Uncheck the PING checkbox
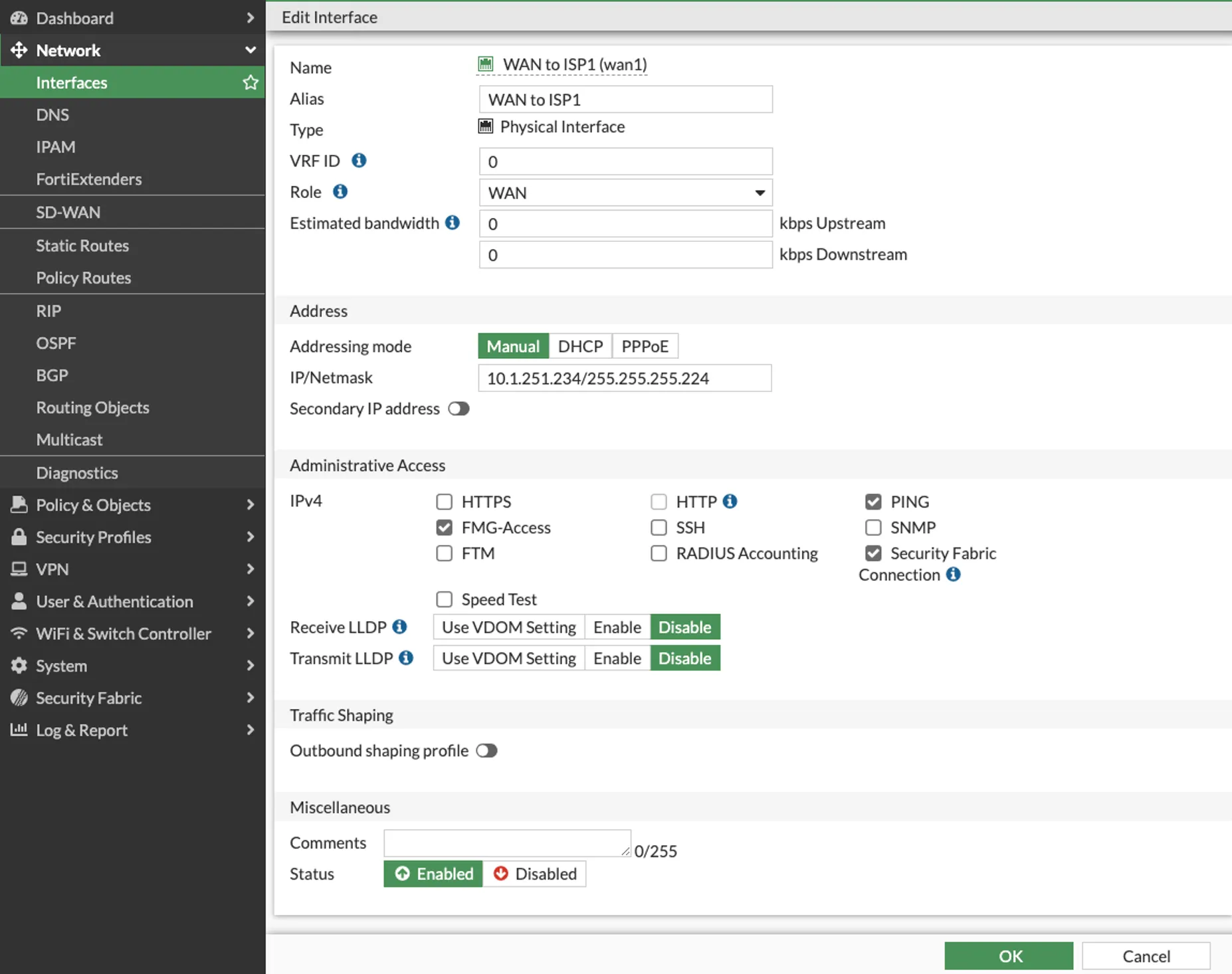 click(x=873, y=501)
